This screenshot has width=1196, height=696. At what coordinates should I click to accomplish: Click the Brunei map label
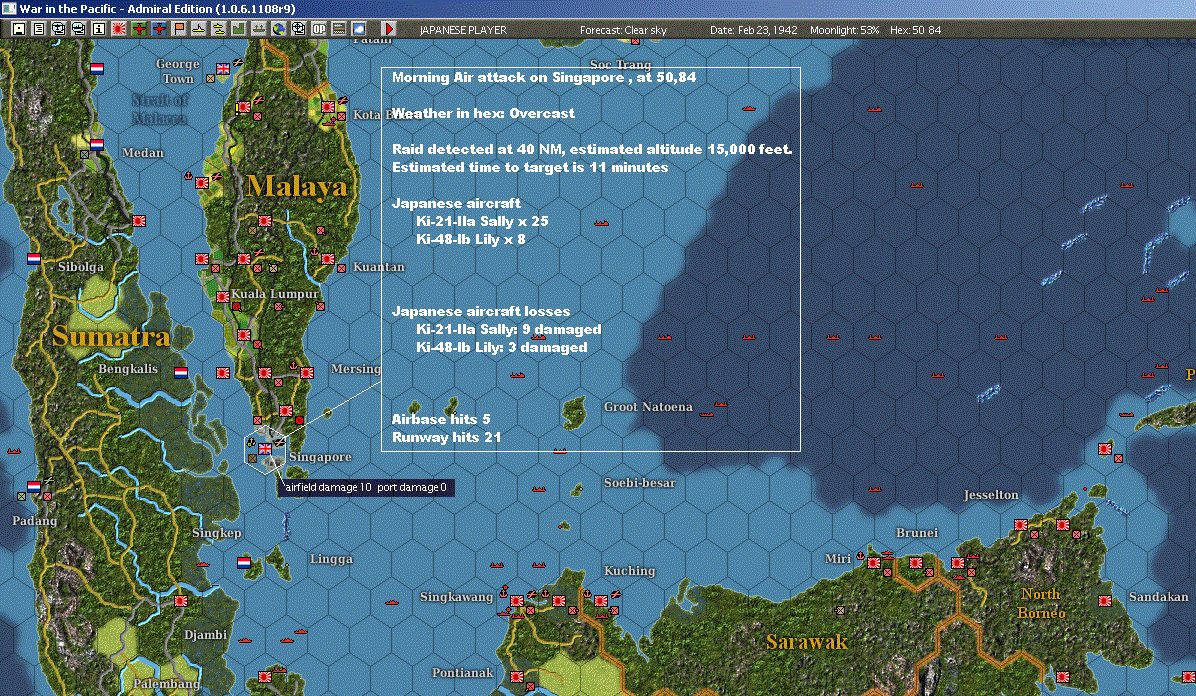[x=917, y=533]
